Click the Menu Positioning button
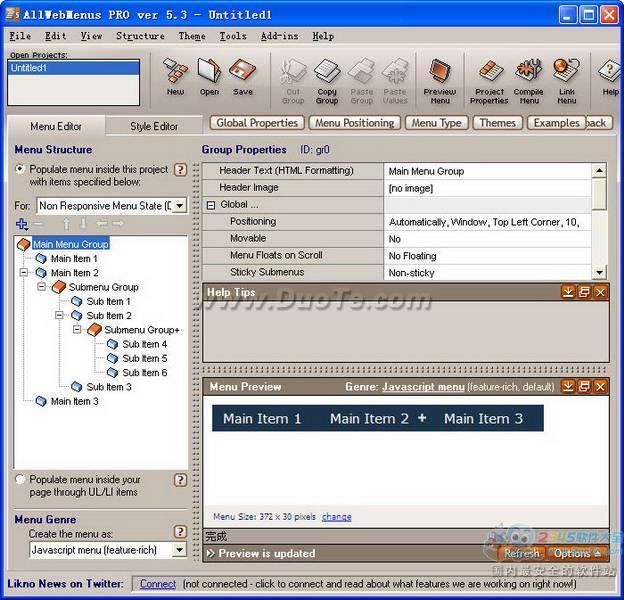The image size is (624, 600). point(355,123)
